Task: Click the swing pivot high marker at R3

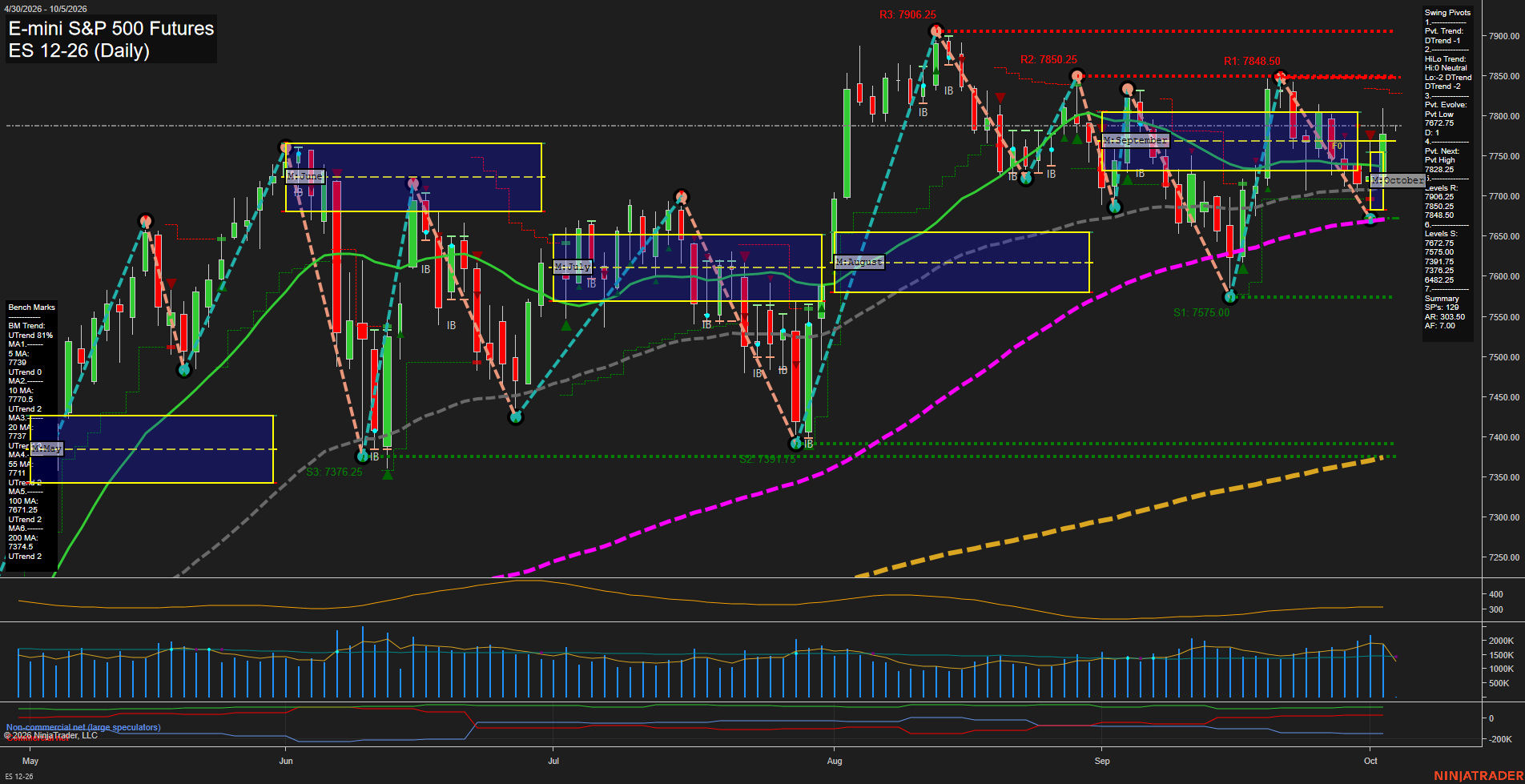Action: click(936, 31)
